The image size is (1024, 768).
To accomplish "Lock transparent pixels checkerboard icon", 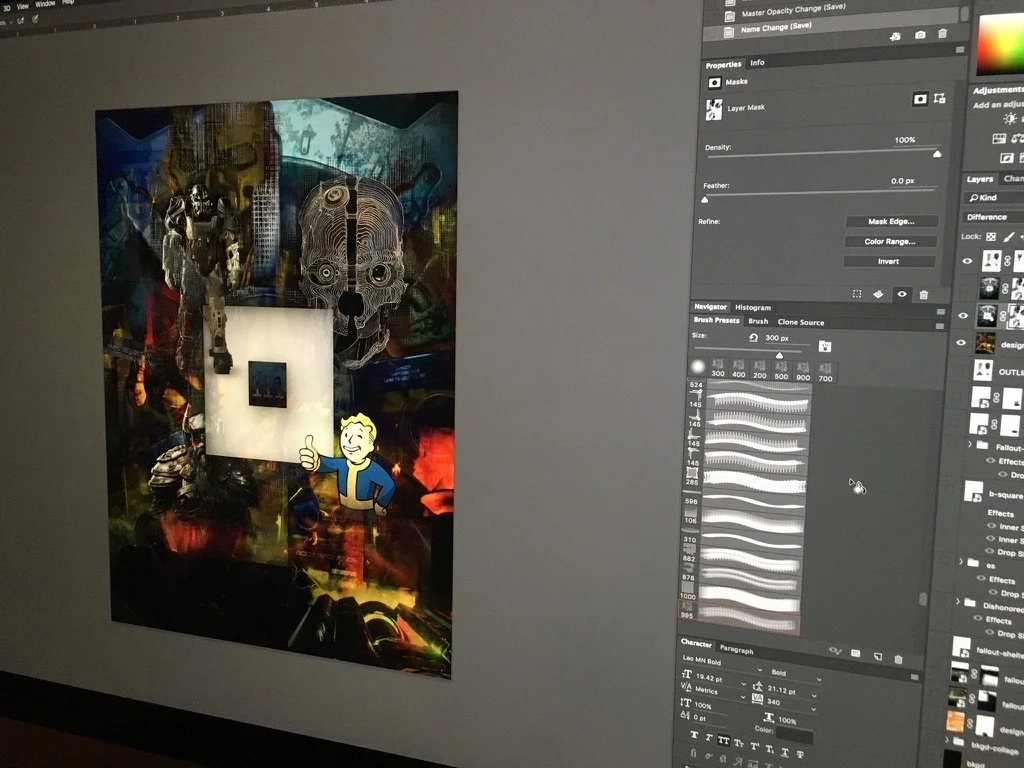I will 991,236.
